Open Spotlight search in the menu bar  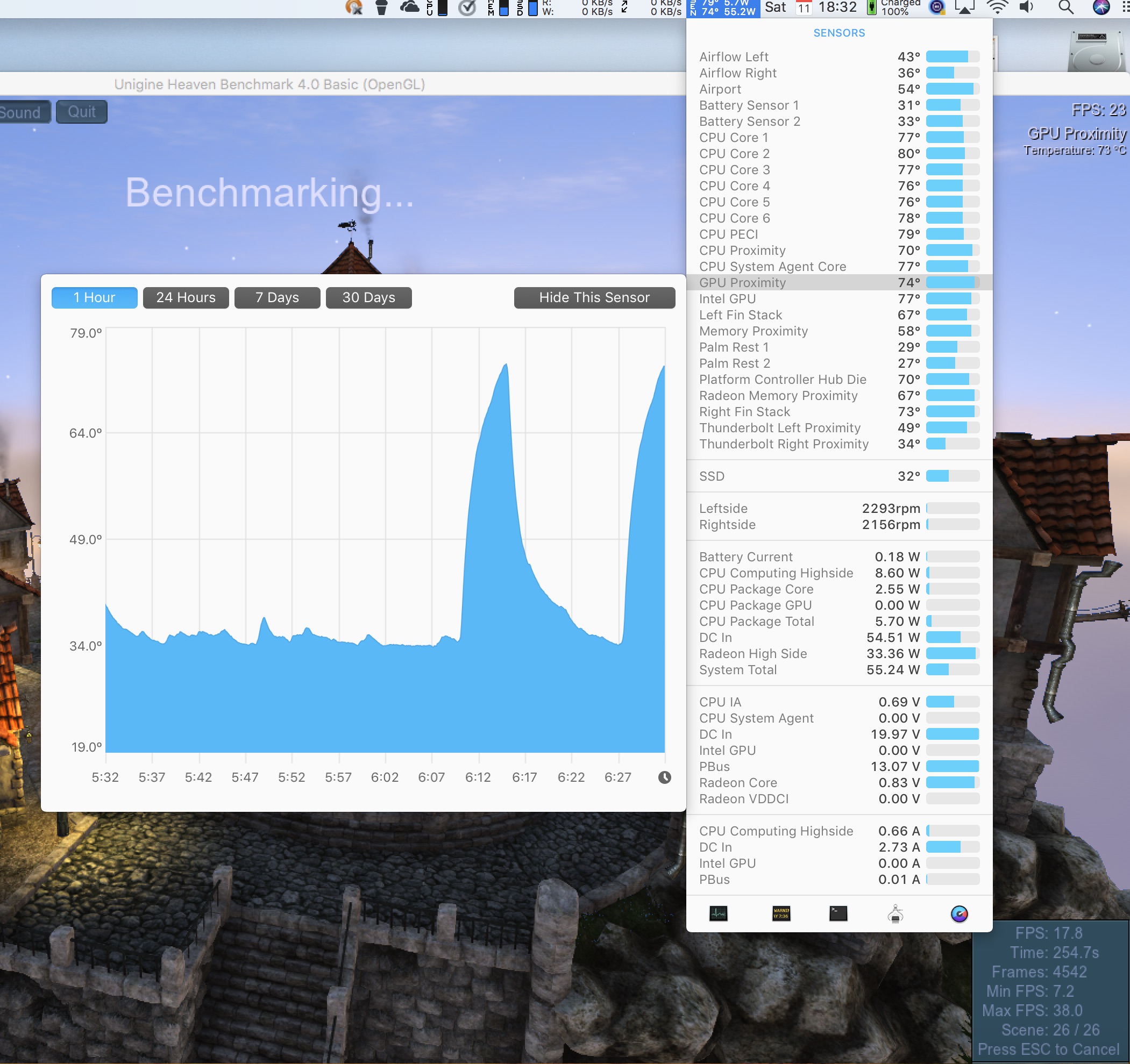click(x=1066, y=8)
